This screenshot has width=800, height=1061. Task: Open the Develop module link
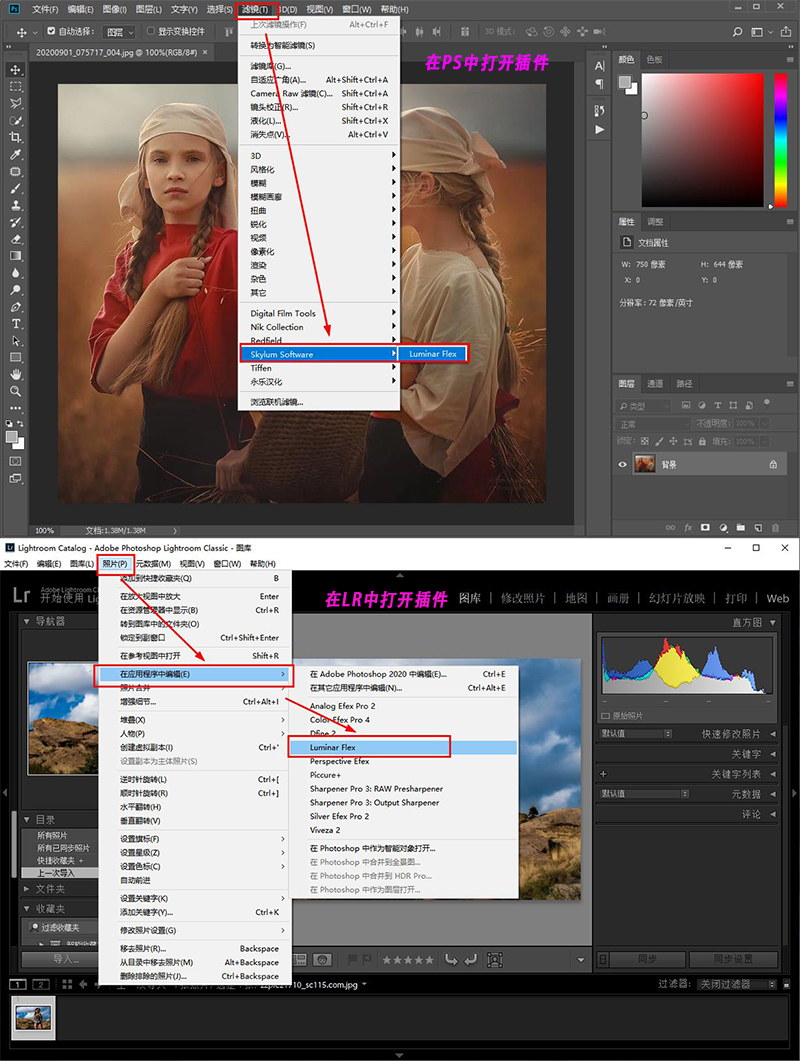point(523,598)
